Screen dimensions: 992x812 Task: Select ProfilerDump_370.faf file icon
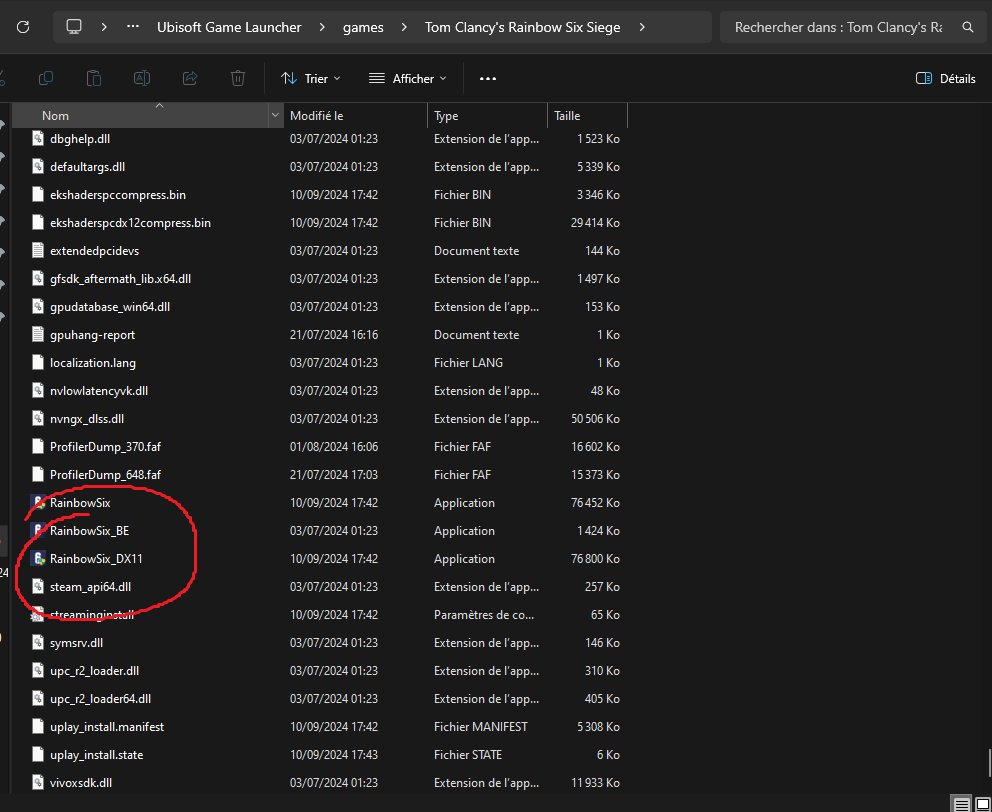pos(39,447)
